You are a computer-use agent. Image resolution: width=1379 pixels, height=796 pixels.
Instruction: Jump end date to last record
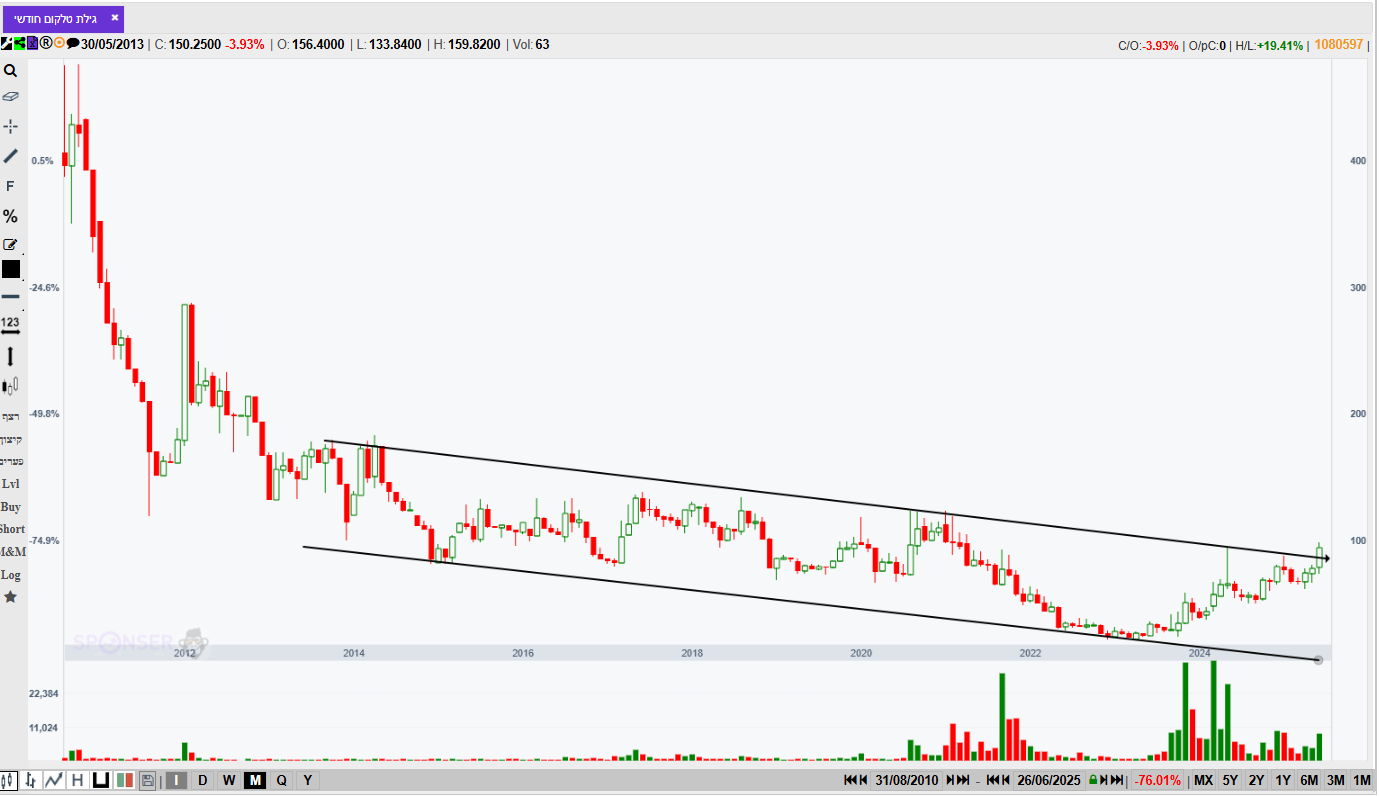pyautogui.click(x=1117, y=780)
